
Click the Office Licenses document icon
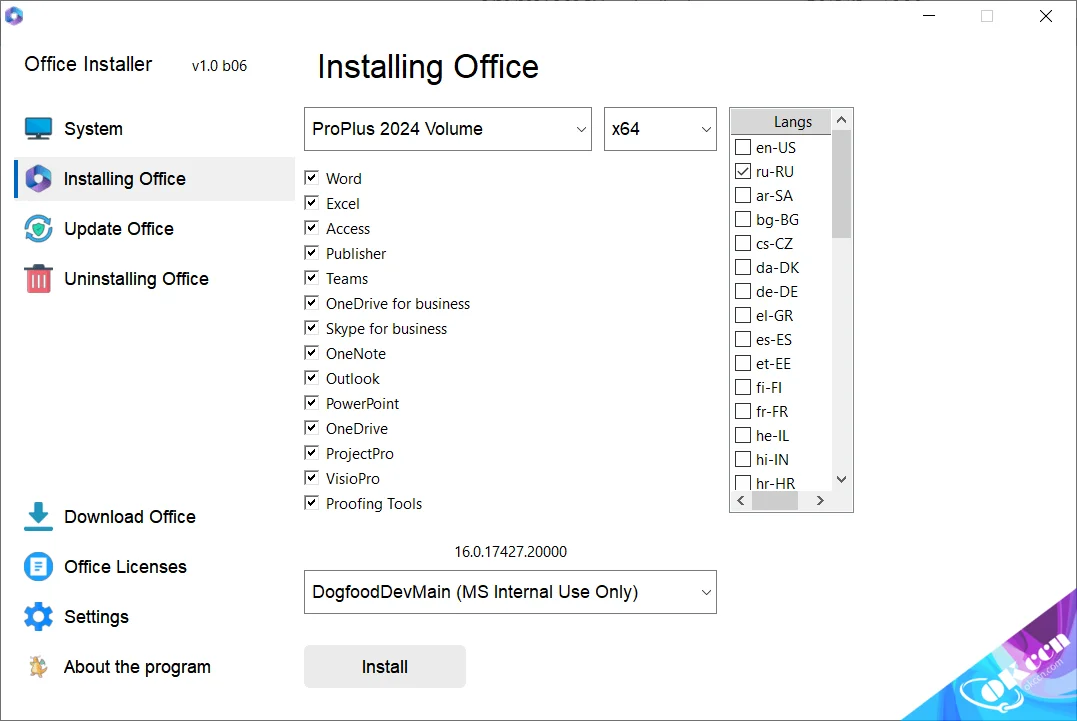tap(38, 566)
